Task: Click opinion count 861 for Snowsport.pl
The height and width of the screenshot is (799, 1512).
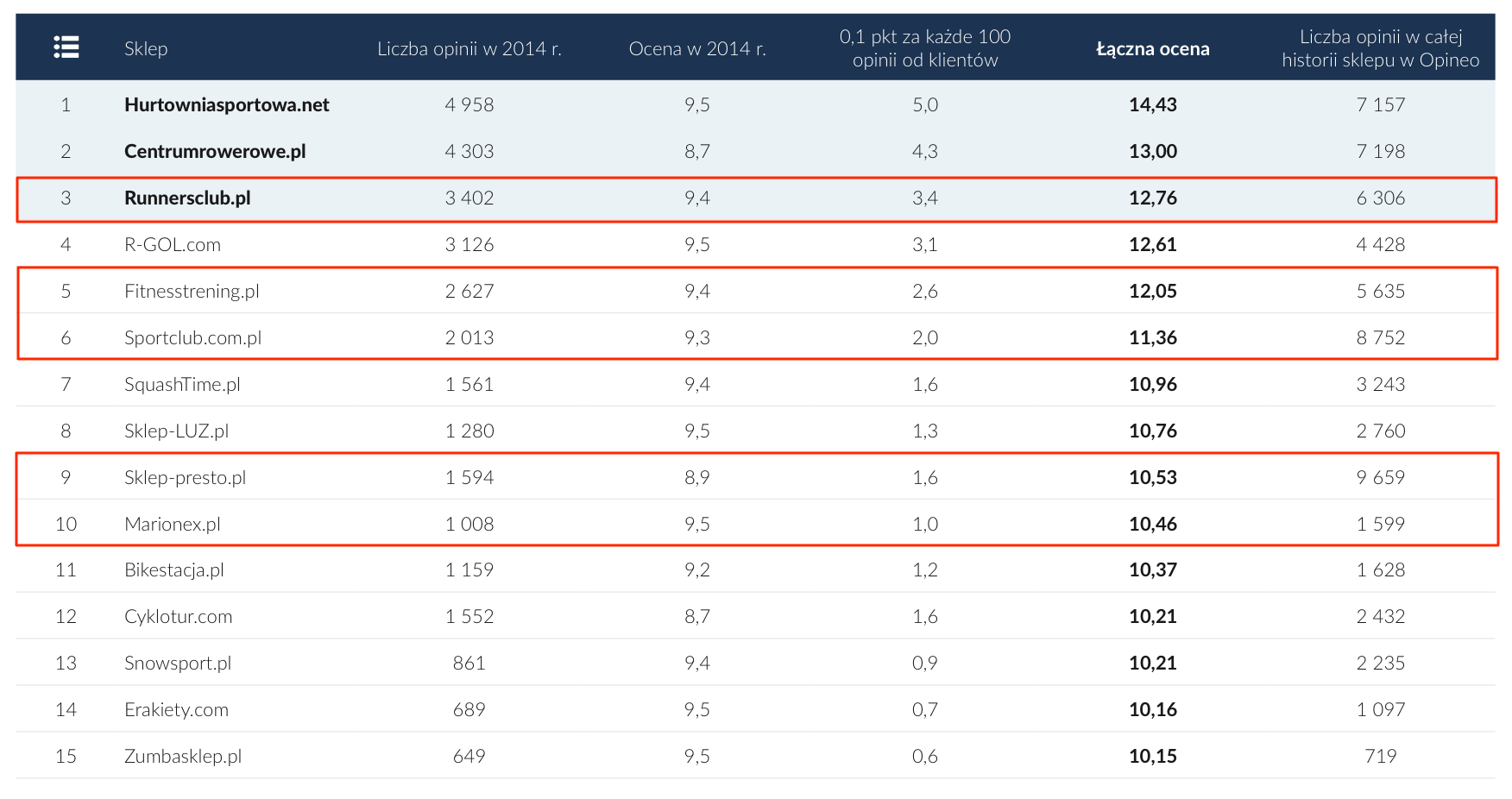Action: [x=469, y=663]
